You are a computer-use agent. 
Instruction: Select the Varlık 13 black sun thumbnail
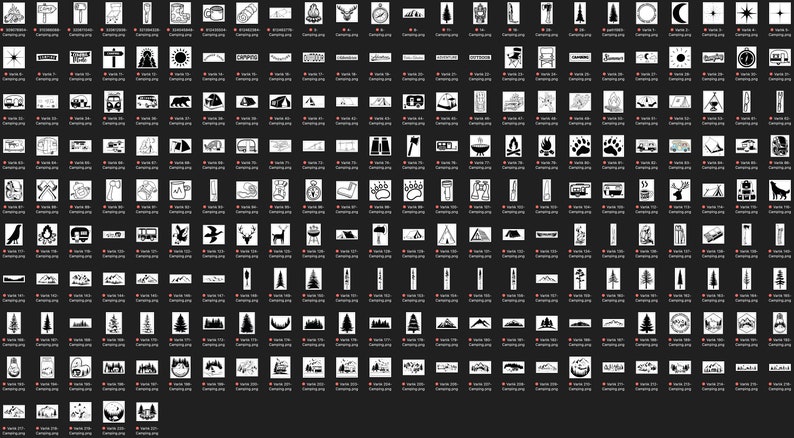[x=180, y=57]
